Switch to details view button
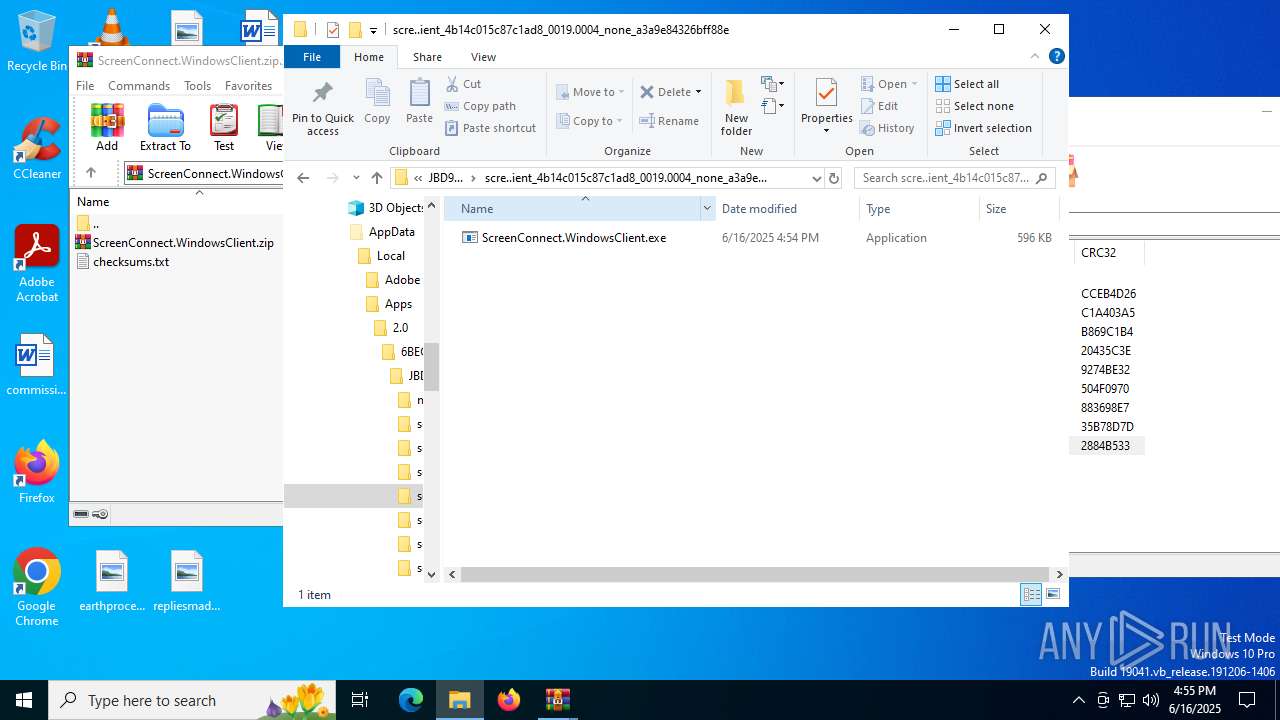The height and width of the screenshot is (720, 1280). coord(1031,594)
